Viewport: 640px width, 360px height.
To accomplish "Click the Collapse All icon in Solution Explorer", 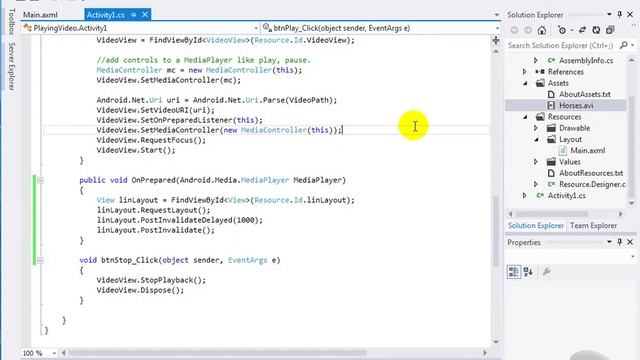I will point(610,30).
